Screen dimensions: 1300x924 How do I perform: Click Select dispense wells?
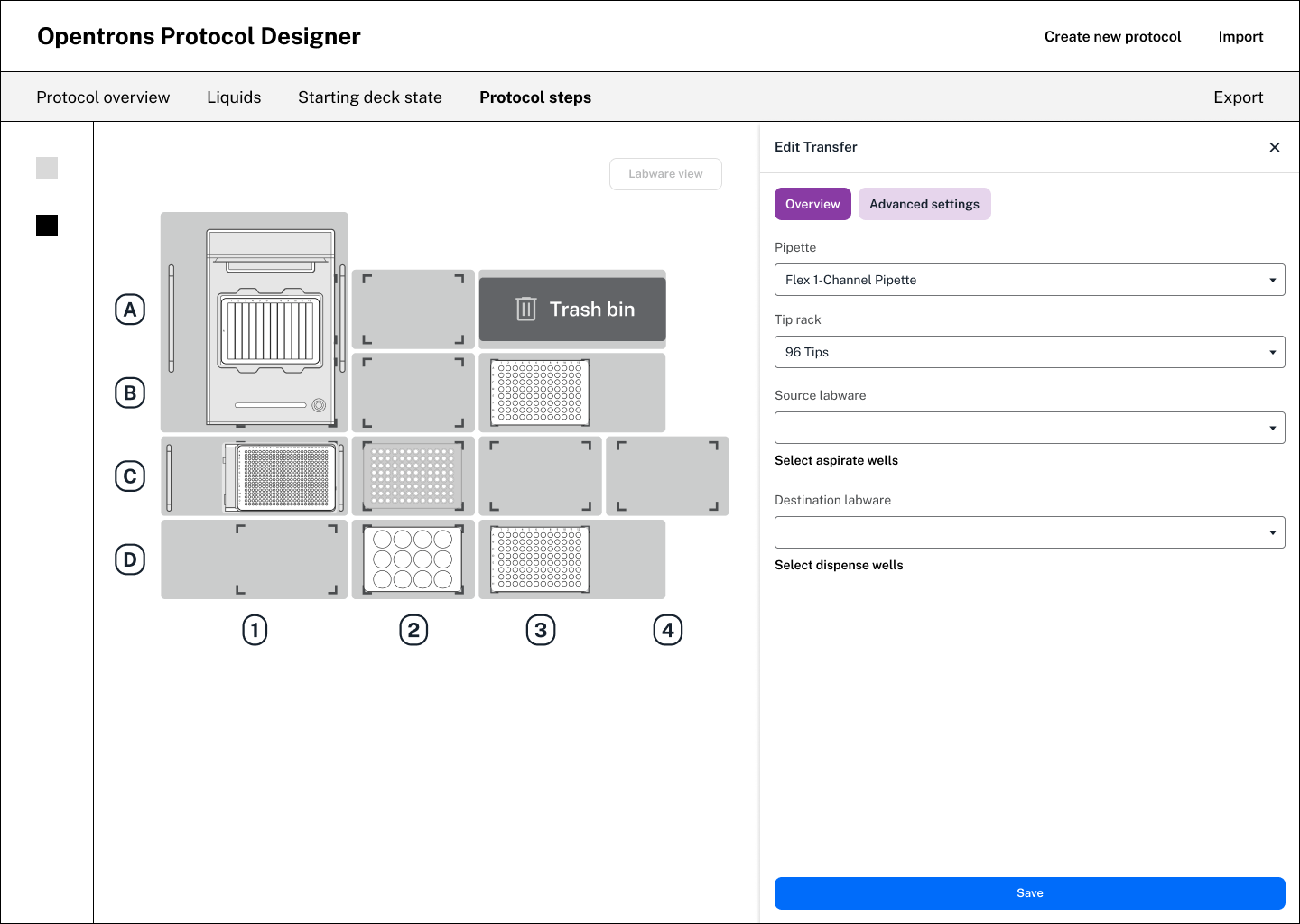[839, 565]
